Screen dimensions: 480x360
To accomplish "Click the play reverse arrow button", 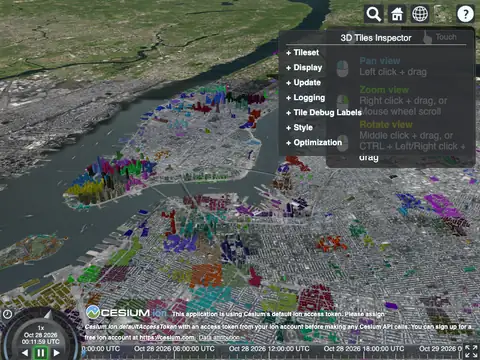I will coord(25,352).
